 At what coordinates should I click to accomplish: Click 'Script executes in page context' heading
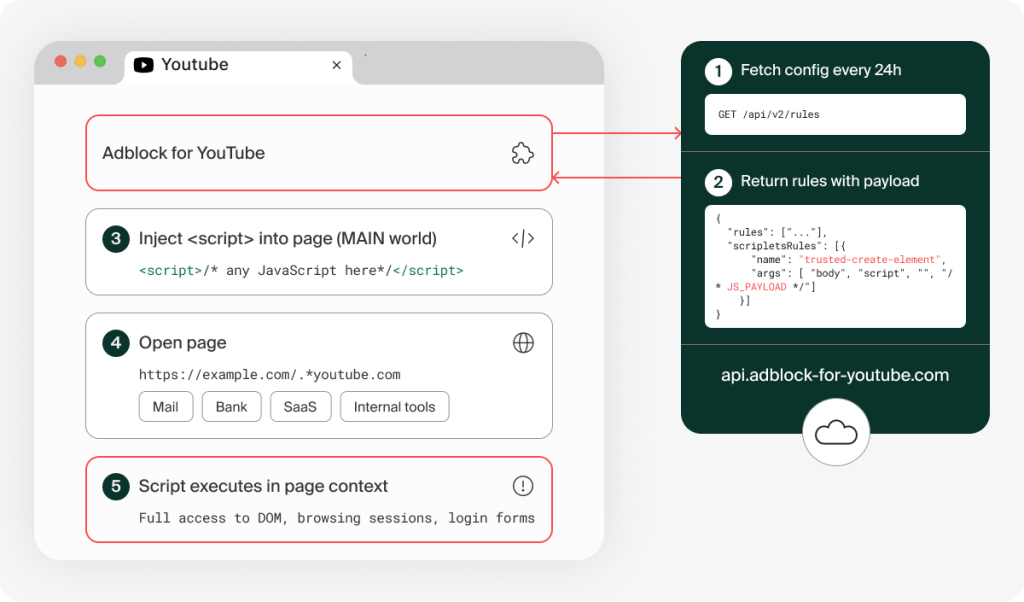point(263,486)
